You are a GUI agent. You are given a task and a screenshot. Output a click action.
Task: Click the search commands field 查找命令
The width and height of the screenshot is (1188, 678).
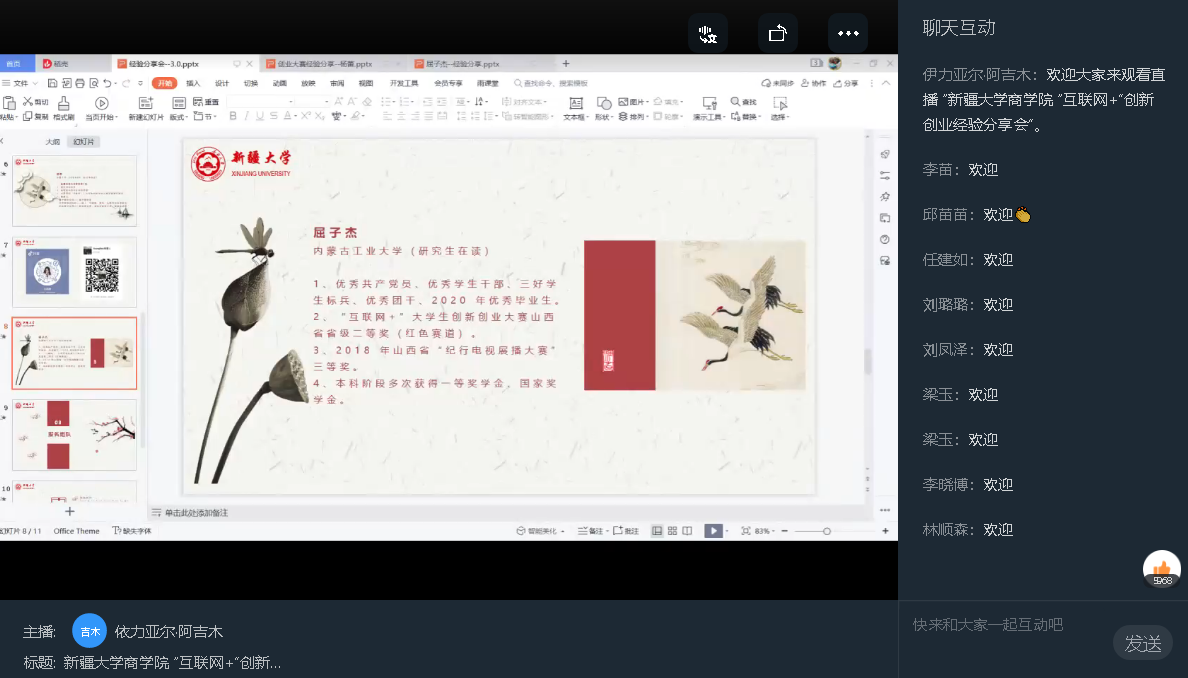coord(551,83)
